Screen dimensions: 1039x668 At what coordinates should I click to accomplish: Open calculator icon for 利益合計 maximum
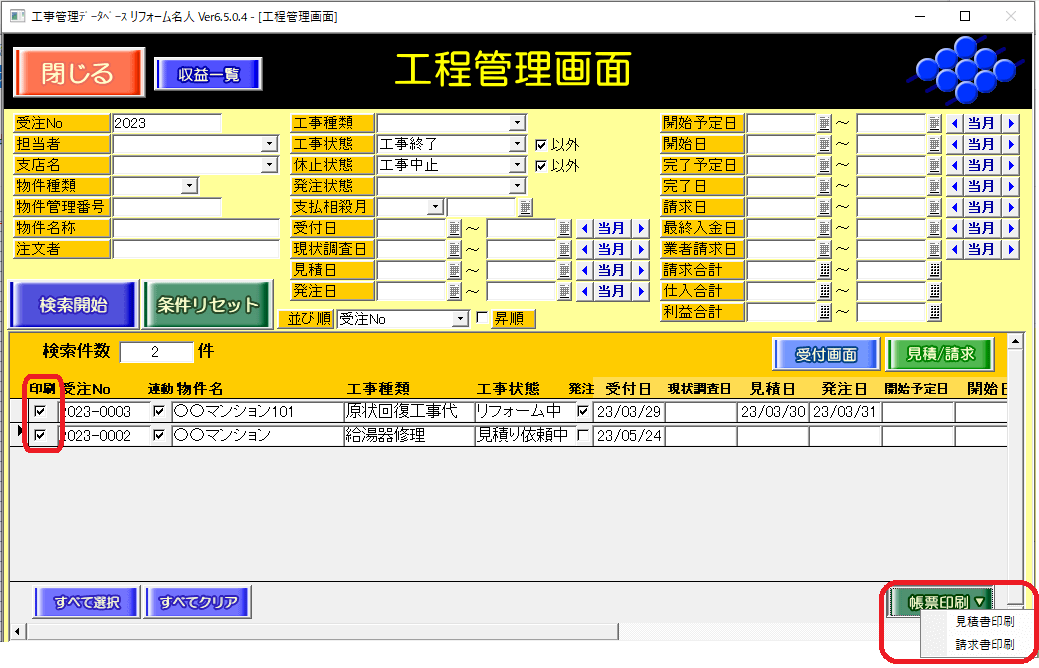point(934,312)
